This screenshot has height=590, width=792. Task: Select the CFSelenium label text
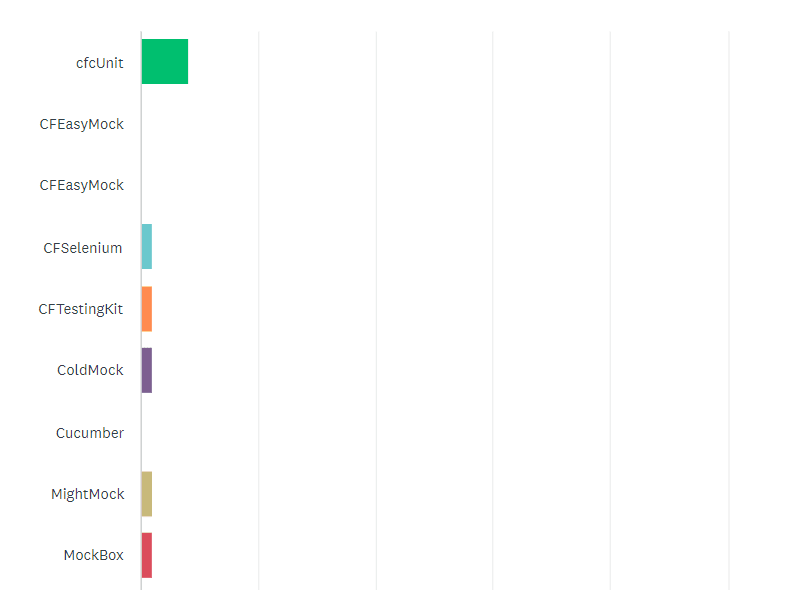pos(83,248)
